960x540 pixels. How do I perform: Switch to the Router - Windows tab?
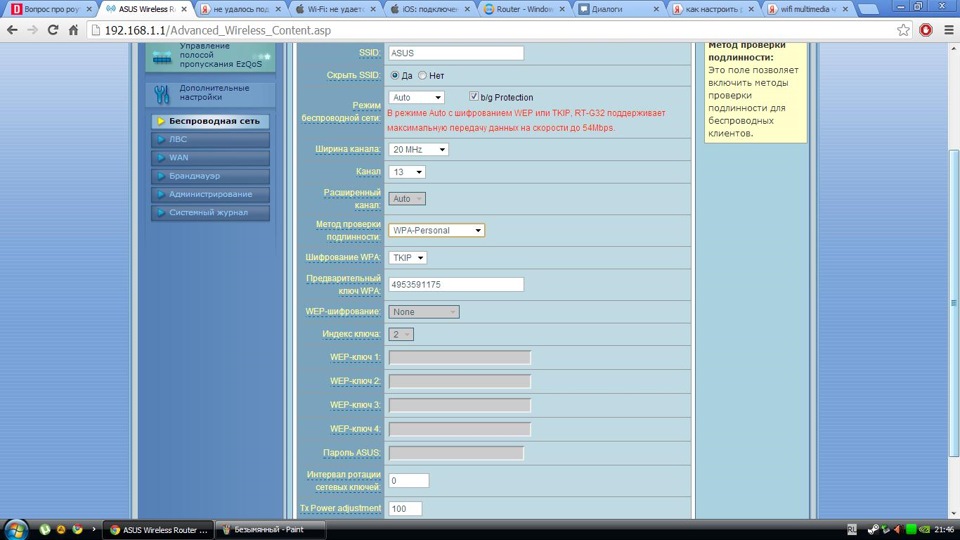point(523,9)
